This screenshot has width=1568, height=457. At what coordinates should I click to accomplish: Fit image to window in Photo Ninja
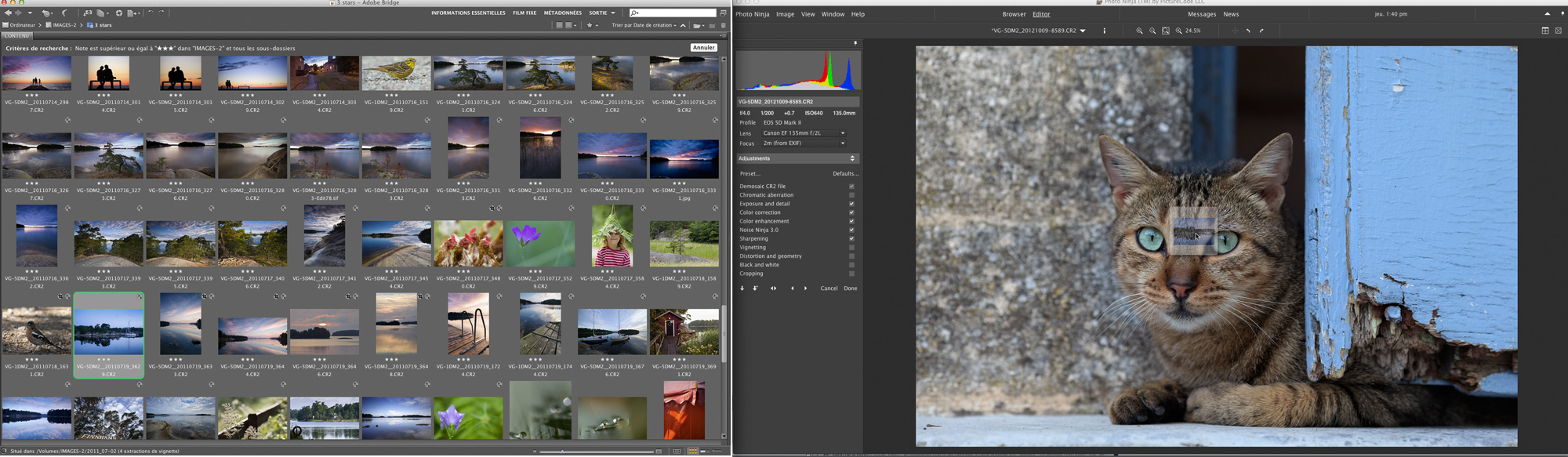point(1166,31)
